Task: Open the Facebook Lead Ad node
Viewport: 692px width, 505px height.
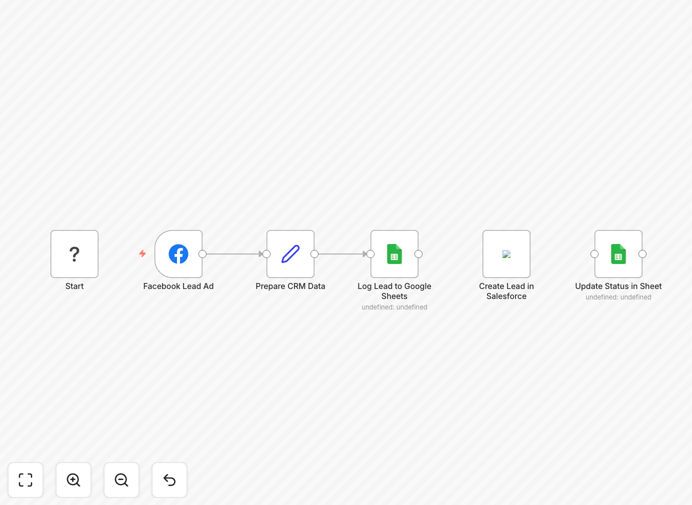Action: pos(178,254)
